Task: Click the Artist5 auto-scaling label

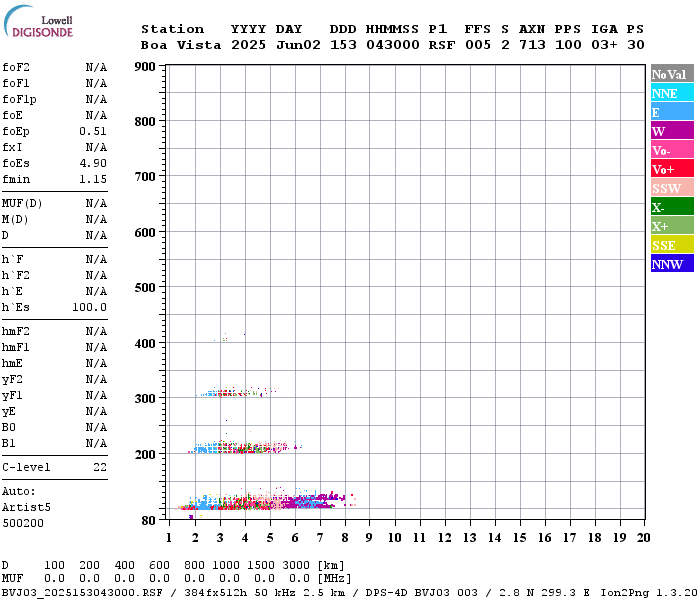Action: tap(26, 508)
